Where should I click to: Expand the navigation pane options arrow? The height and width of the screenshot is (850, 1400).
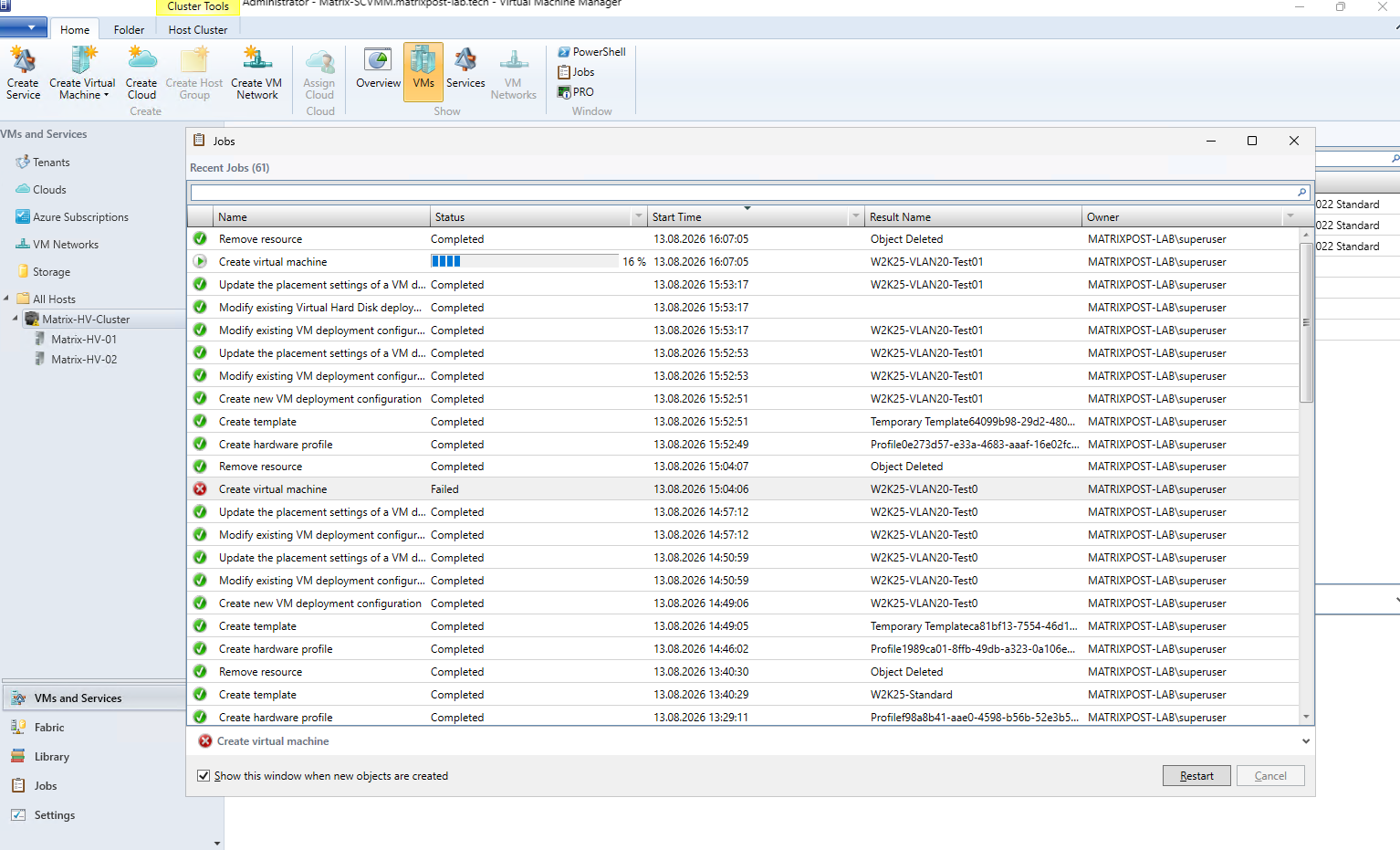[x=217, y=844]
